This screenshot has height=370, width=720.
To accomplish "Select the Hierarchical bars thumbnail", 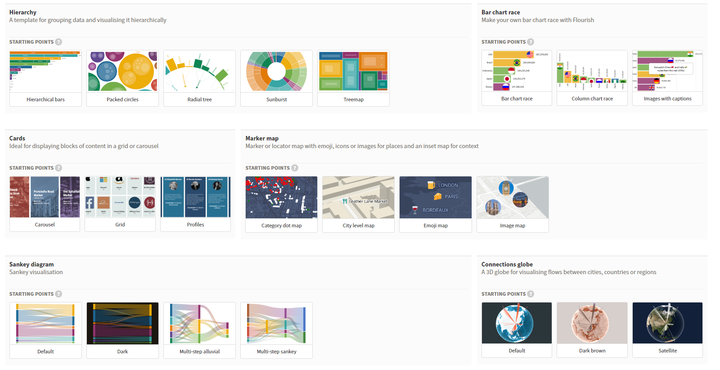I will pos(45,78).
